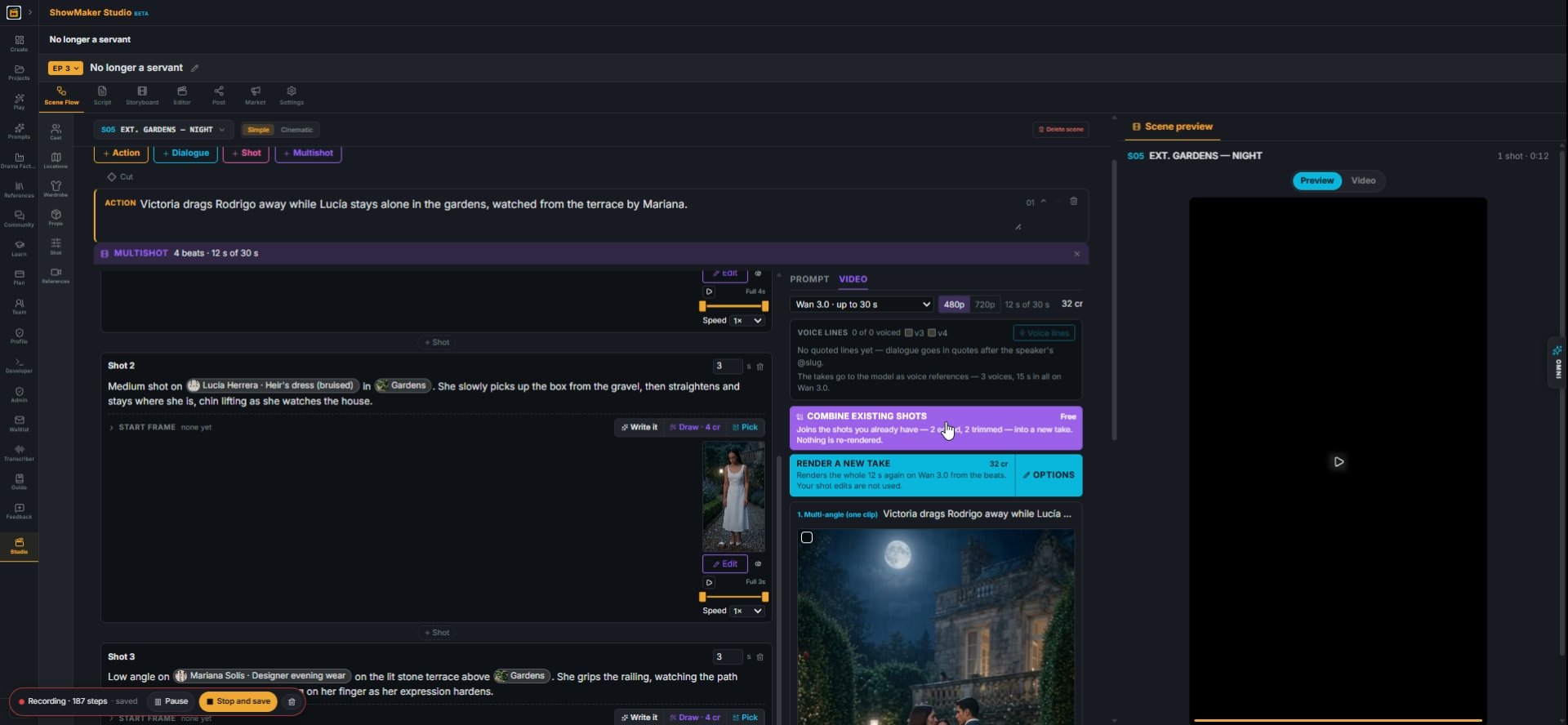Delete the action line with trash icon
Screen dimensions: 1568x725
[1074, 201]
